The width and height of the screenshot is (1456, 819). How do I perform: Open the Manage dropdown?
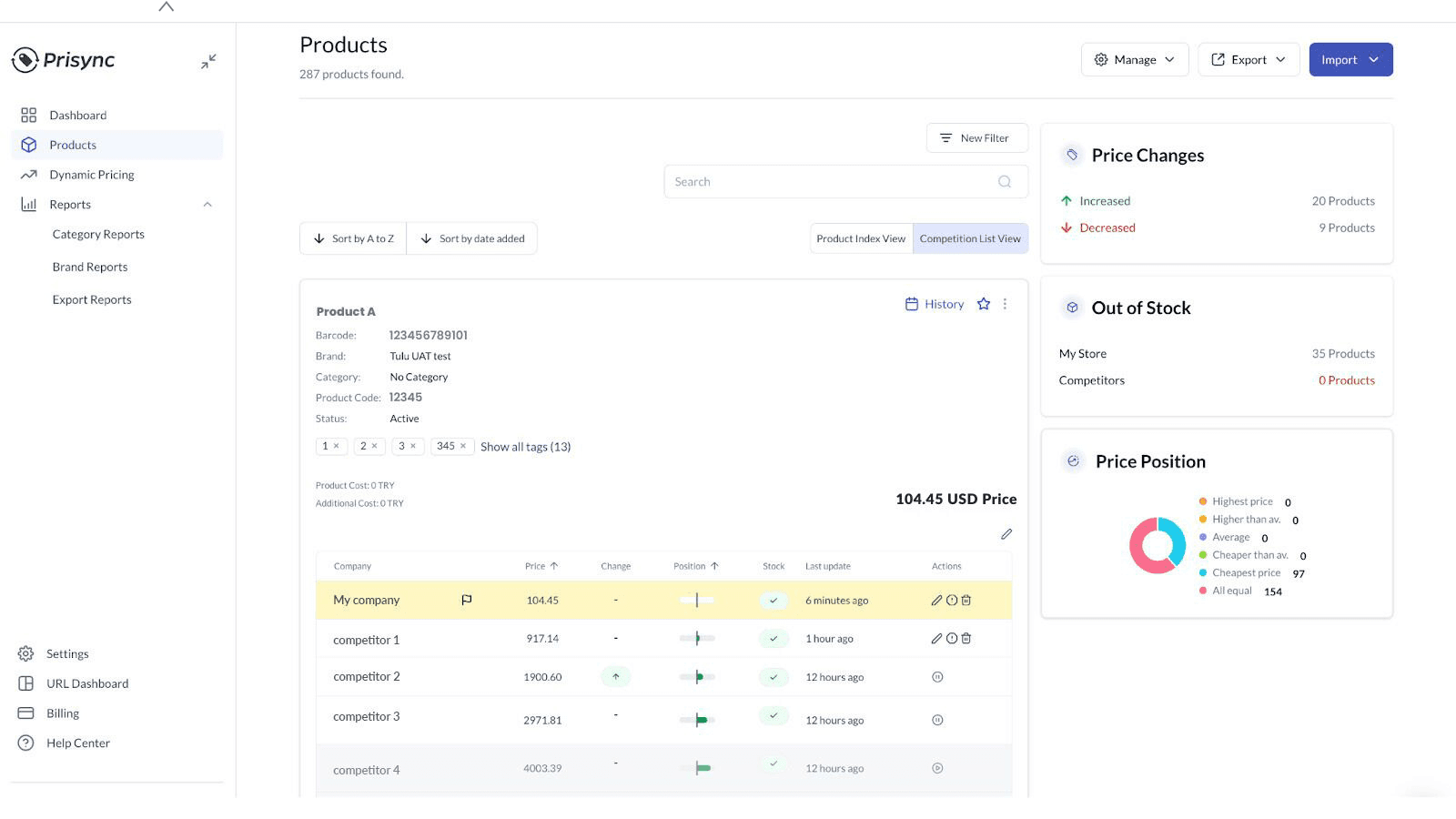1135,58
